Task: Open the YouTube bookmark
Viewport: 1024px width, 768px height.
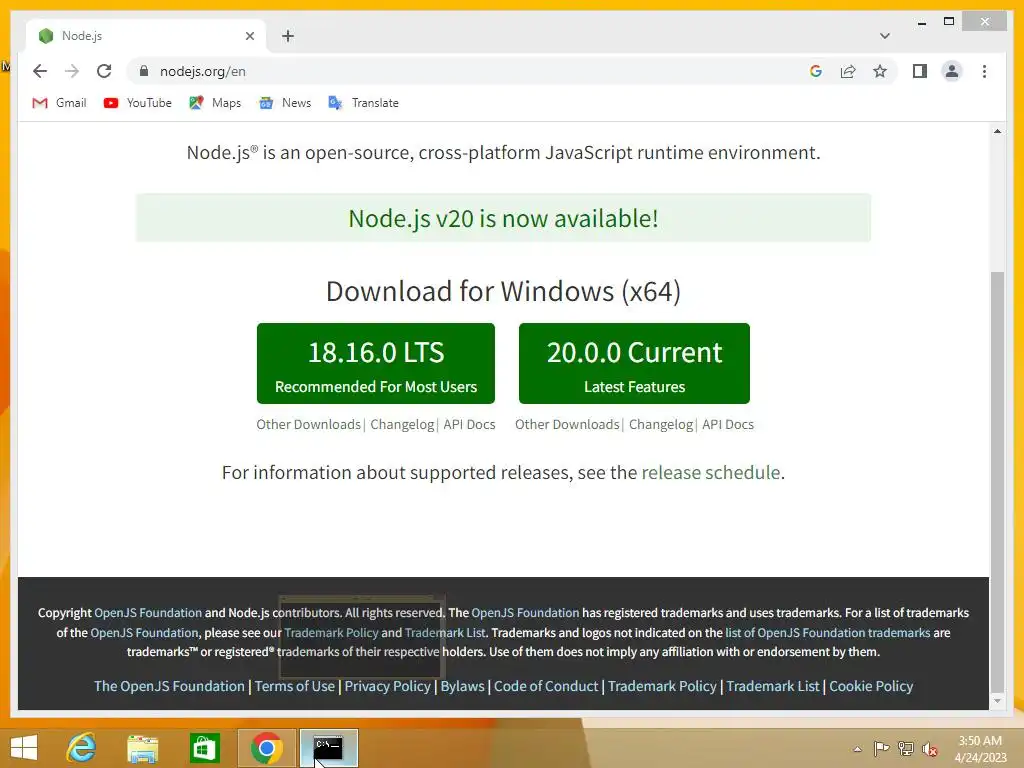Action: pos(138,103)
